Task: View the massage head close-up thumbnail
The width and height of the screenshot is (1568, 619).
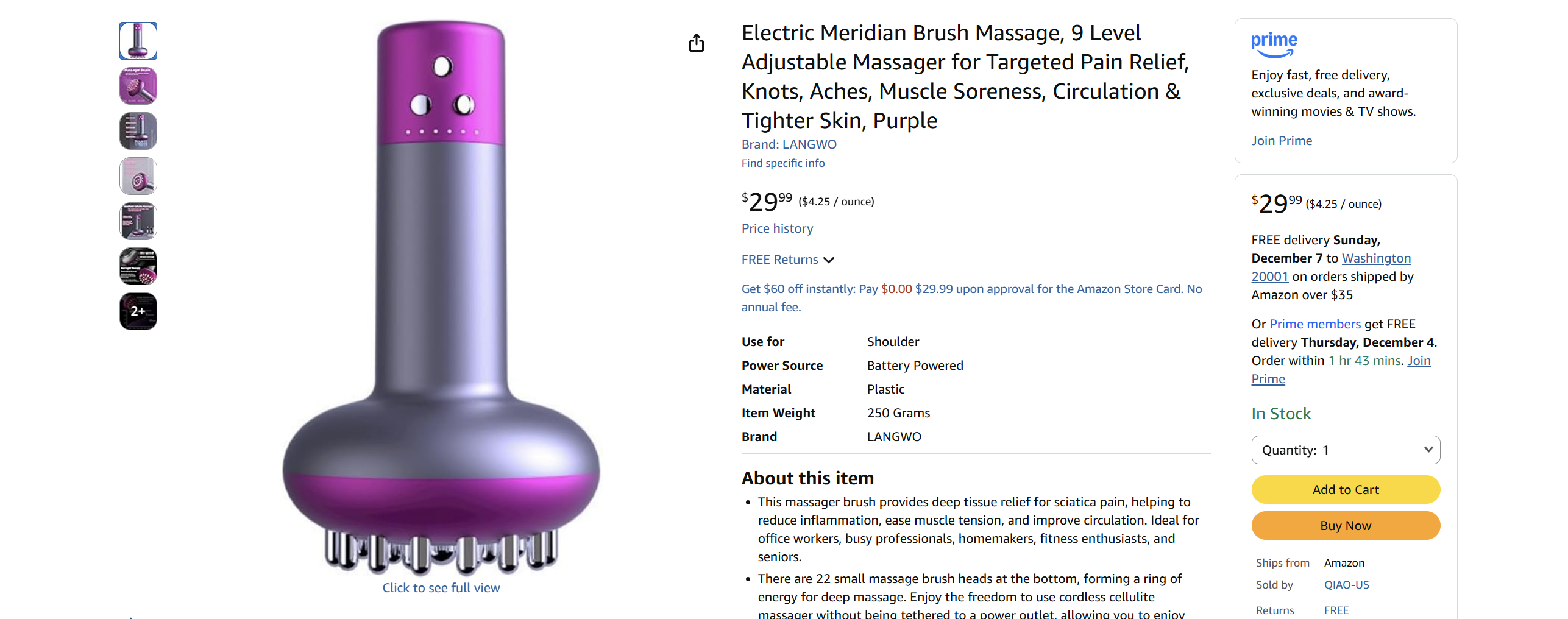Action: pos(138,175)
